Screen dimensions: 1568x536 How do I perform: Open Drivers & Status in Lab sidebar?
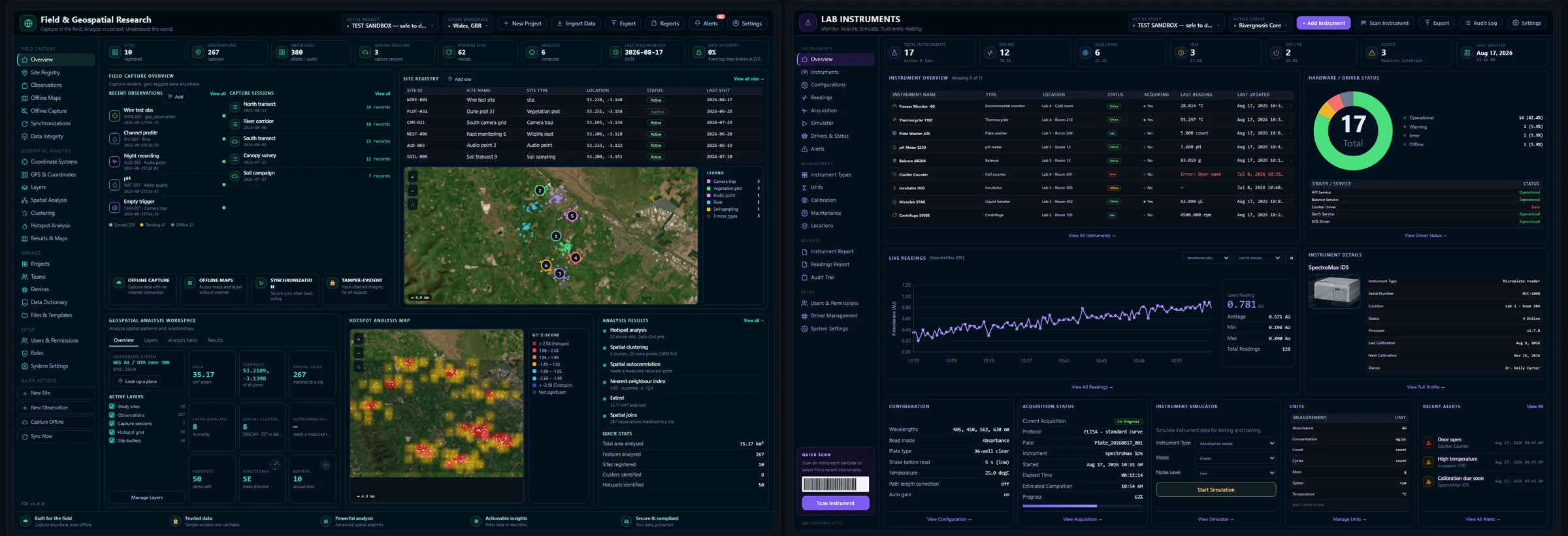coord(829,136)
